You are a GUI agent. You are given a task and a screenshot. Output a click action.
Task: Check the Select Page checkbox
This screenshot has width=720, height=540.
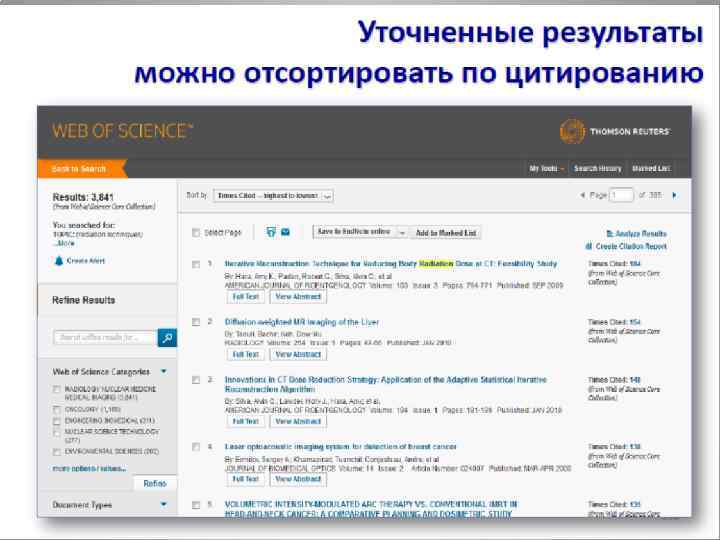196,233
